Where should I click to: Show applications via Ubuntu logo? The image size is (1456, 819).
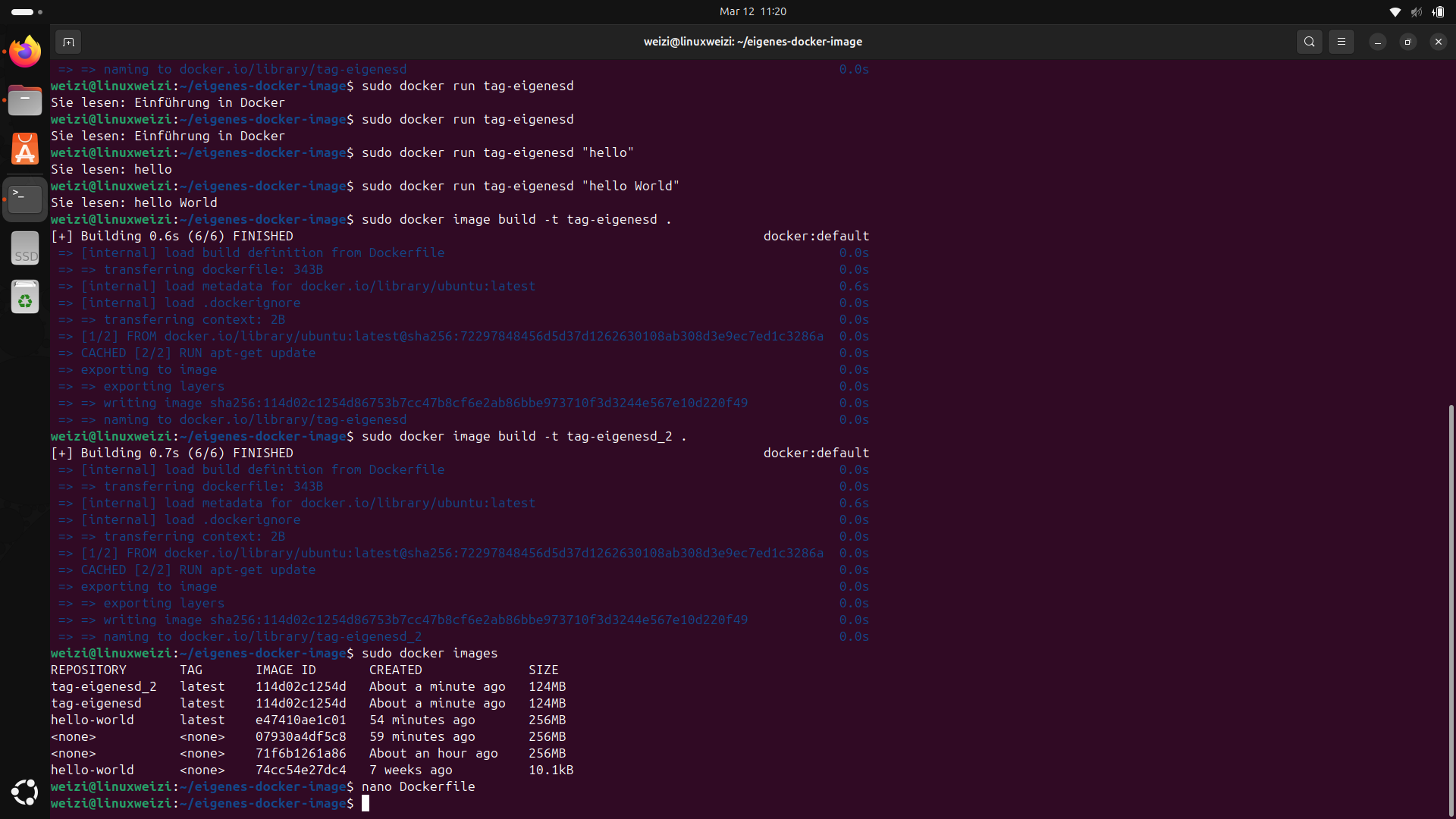(25, 792)
